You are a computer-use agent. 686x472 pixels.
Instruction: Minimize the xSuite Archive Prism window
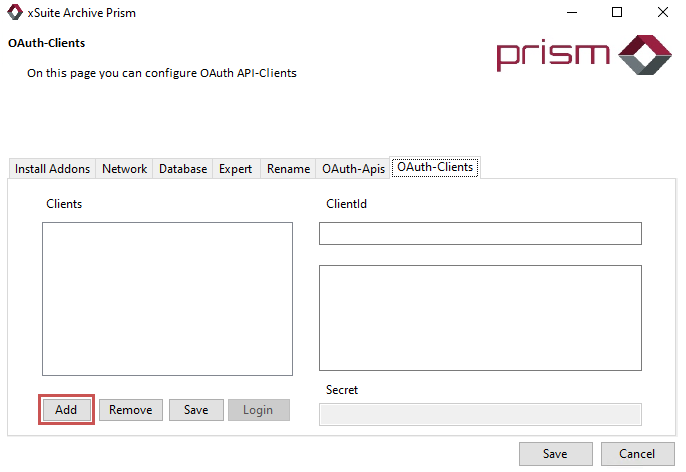[572, 12]
